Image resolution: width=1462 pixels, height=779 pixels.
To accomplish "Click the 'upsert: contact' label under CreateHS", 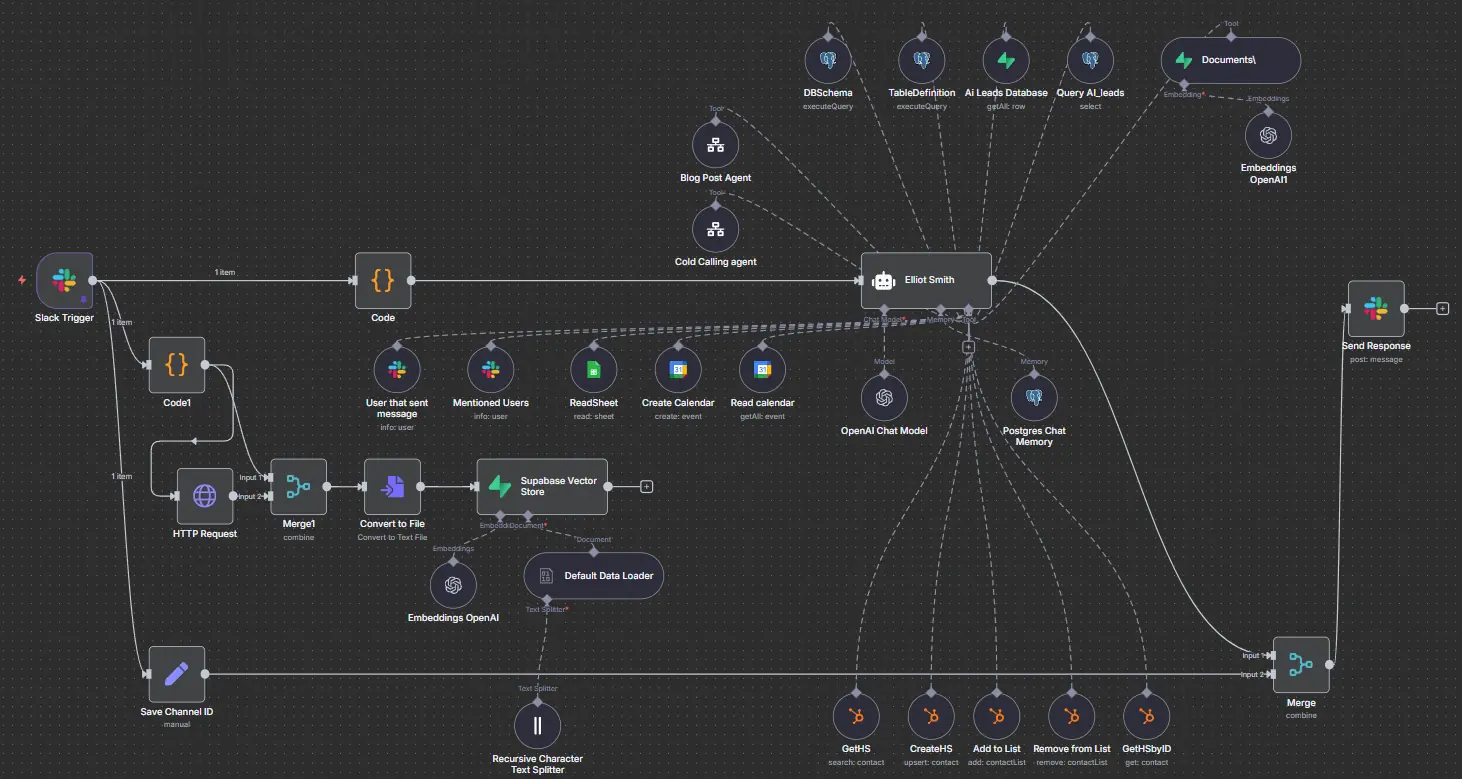I will [931, 762].
